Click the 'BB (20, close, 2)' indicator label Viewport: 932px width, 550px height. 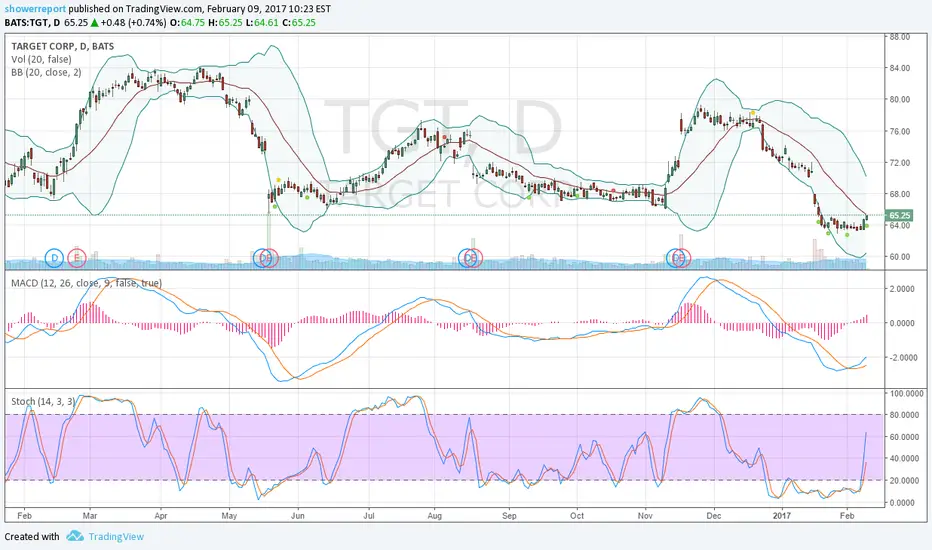tap(46, 73)
